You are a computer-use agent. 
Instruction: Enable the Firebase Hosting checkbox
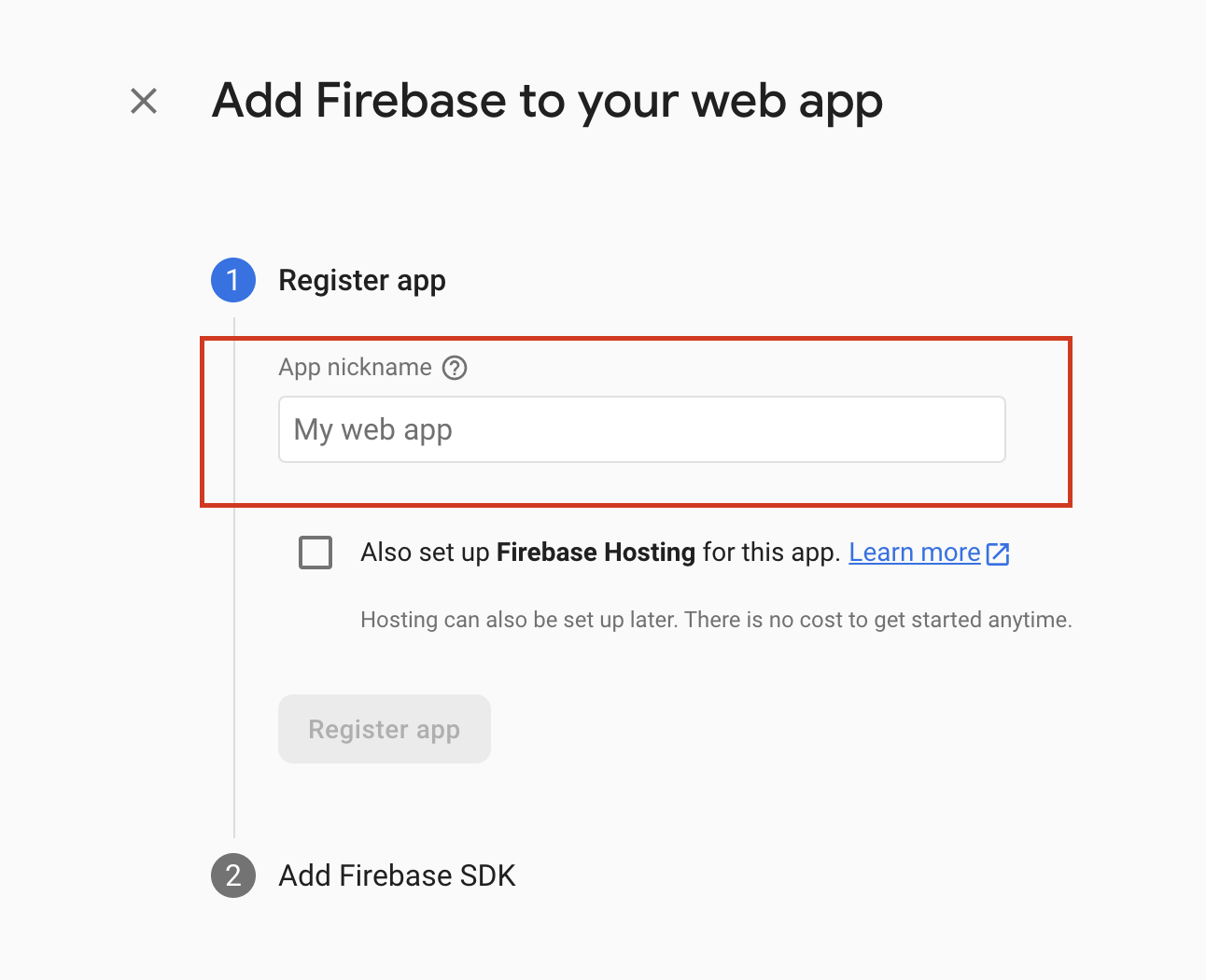(316, 553)
